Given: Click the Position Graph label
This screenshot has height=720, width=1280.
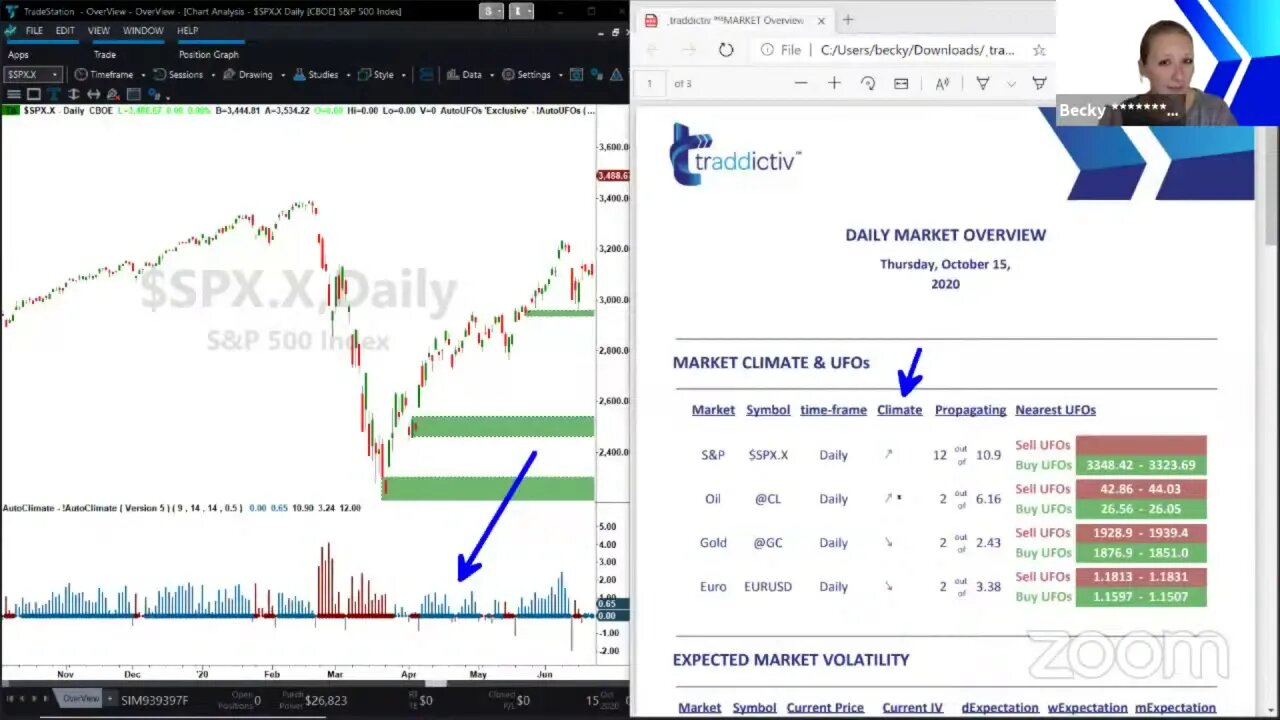Looking at the screenshot, I should tap(209, 55).
